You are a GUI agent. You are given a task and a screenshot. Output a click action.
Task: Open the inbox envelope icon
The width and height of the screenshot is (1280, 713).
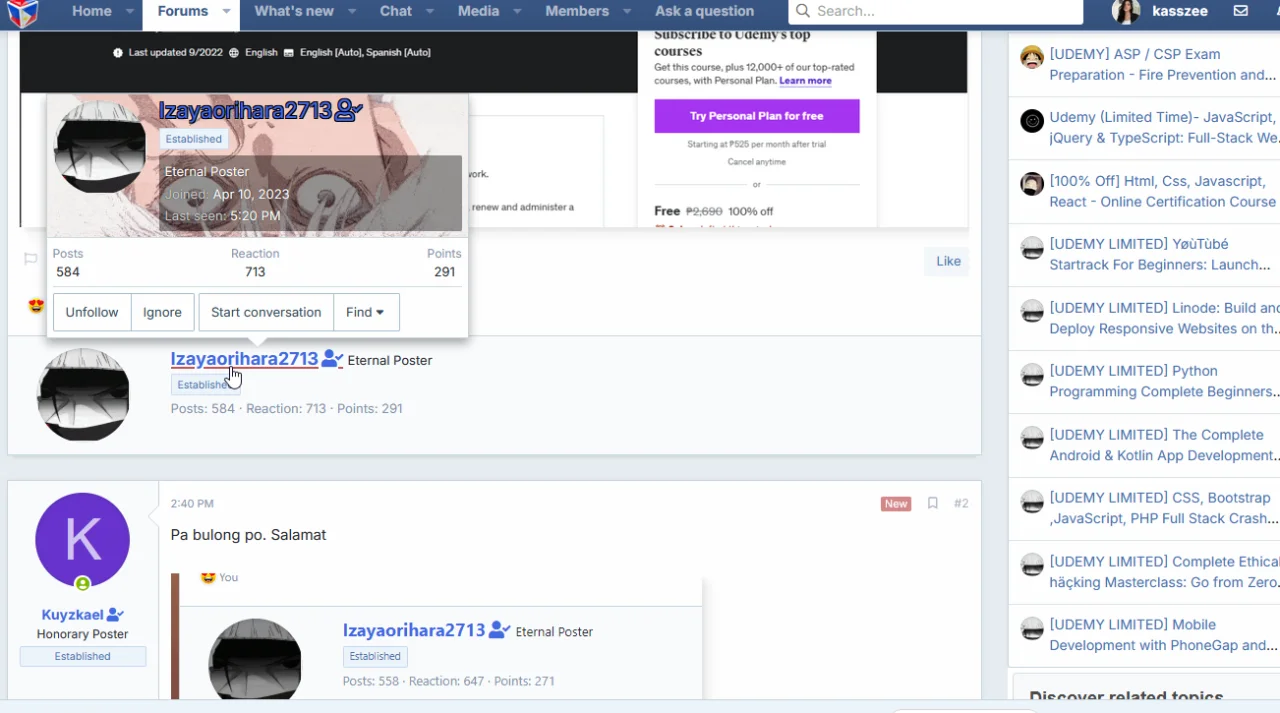click(x=1240, y=11)
